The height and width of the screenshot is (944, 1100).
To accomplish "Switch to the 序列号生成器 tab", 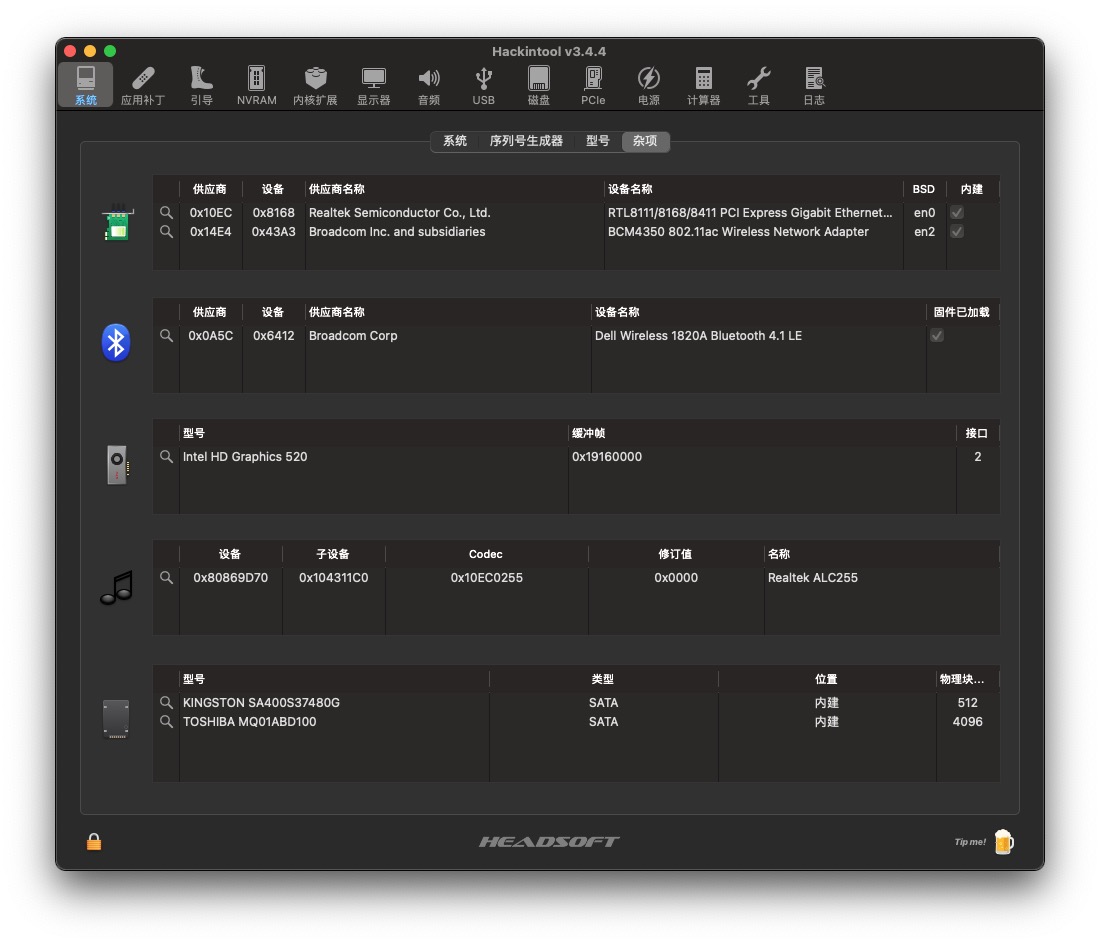I will pos(526,142).
